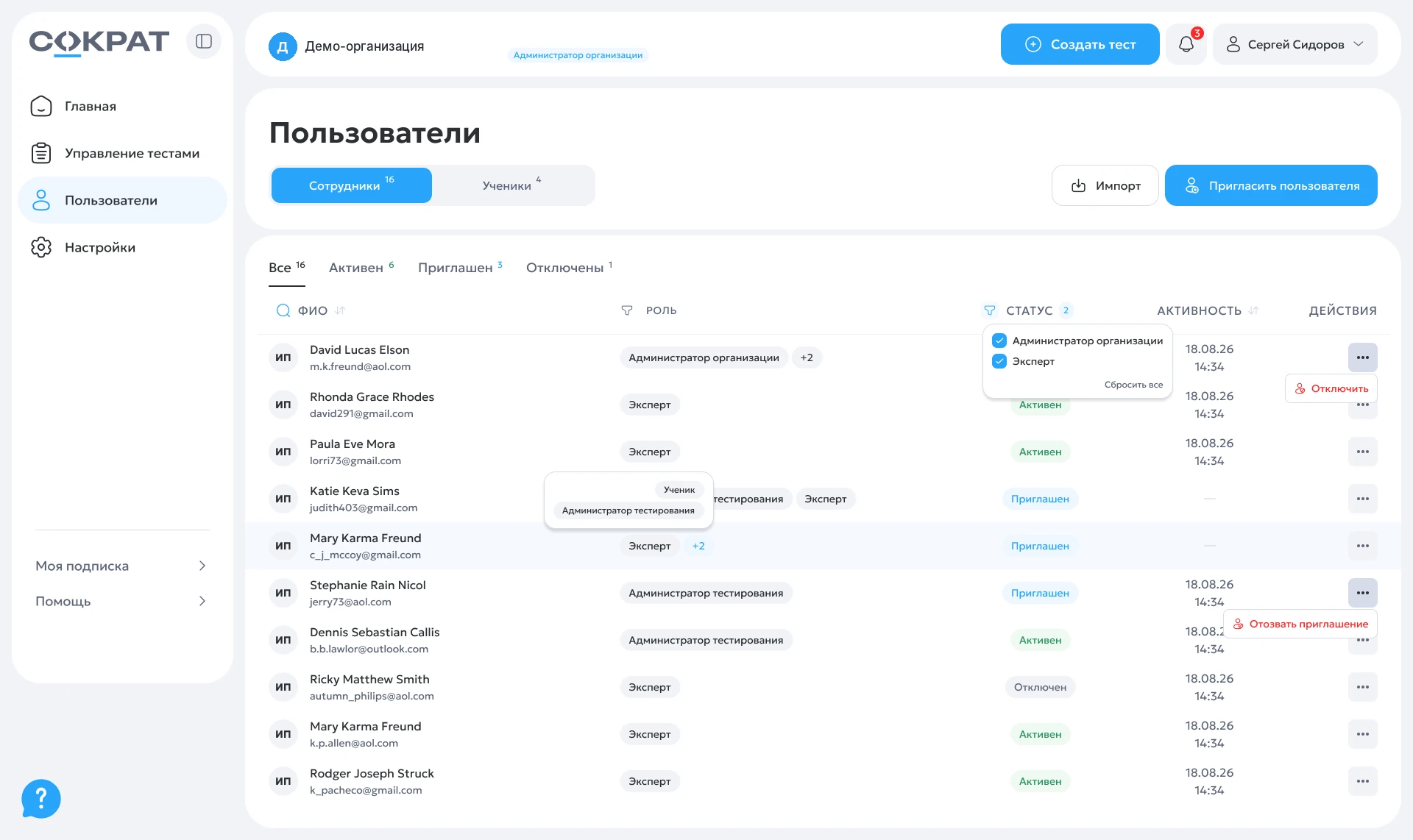The height and width of the screenshot is (840, 1413).
Task: Choose Отключить in the actions popup
Action: [x=1331, y=388]
